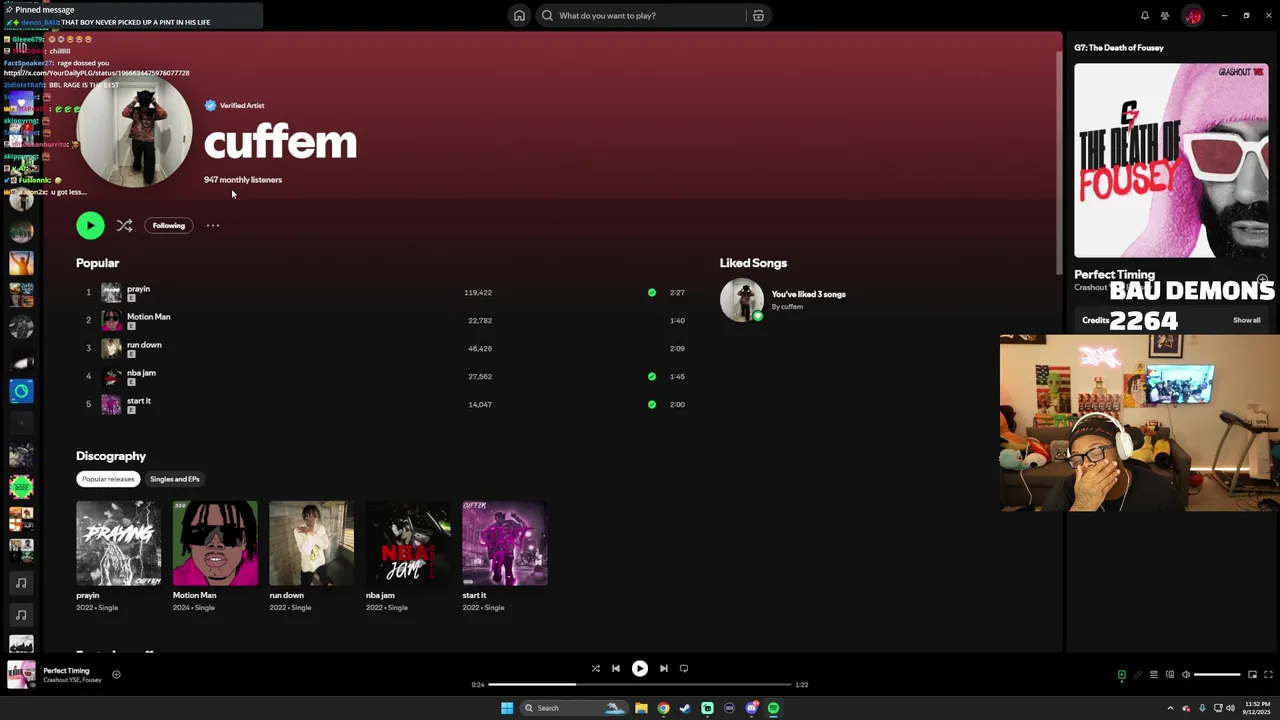Image resolution: width=1280 pixels, height=720 pixels.
Task: Open the Browse icon in search bar
Action: coord(758,15)
